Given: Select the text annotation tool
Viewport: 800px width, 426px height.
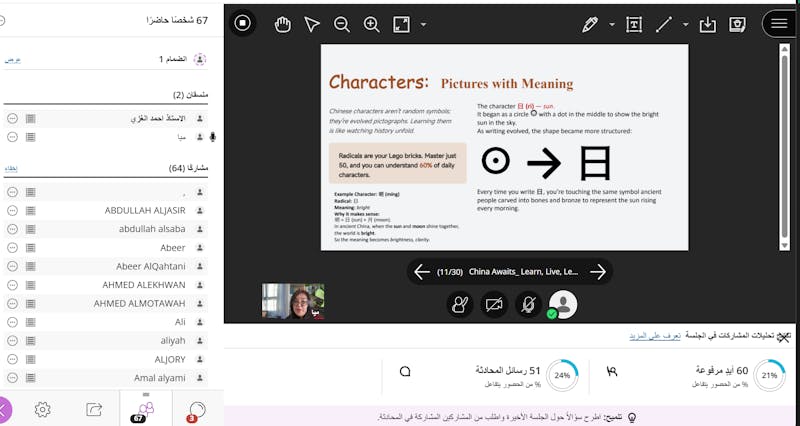Looking at the screenshot, I should coord(634,24).
